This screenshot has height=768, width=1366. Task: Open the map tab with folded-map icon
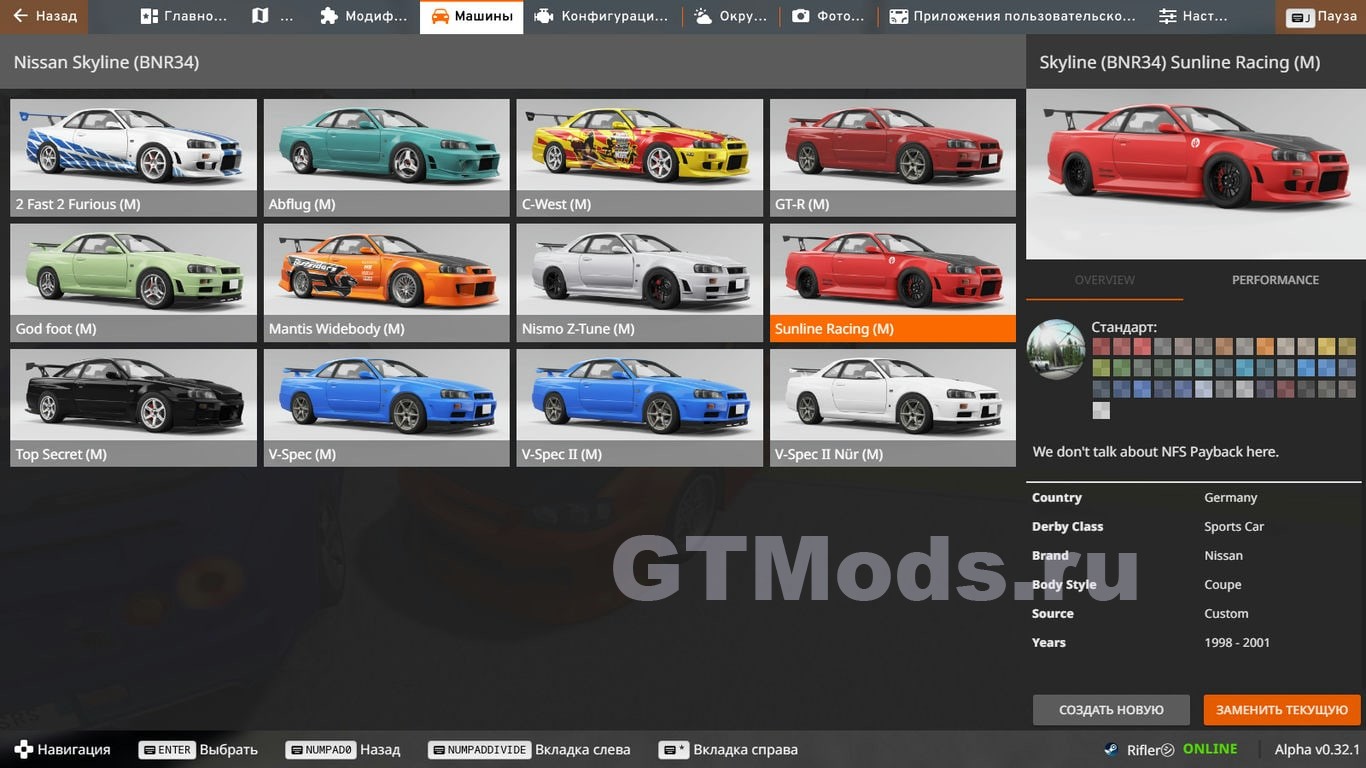click(x=273, y=16)
